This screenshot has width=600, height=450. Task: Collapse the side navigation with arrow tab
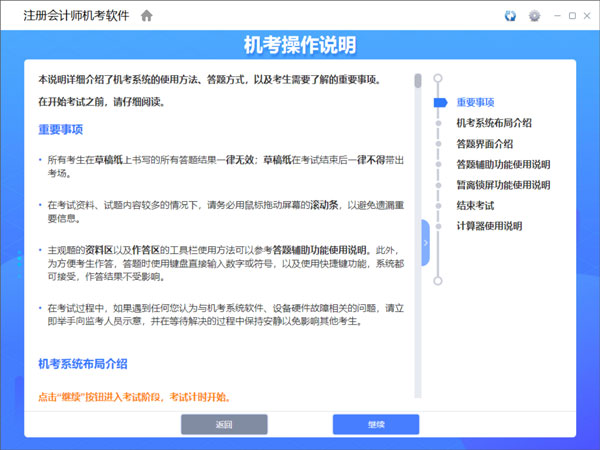425,243
